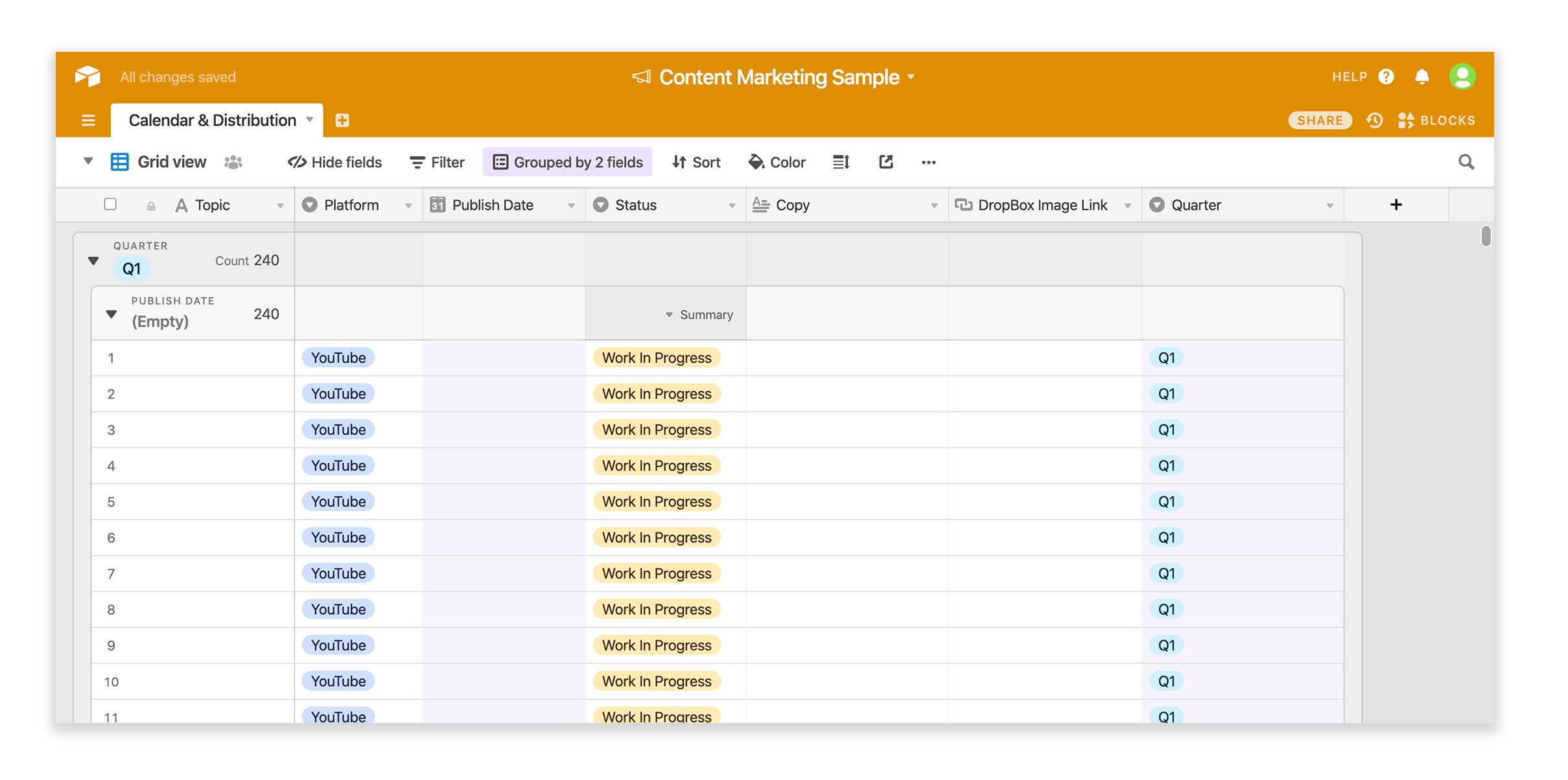This screenshot has height=780, width=1568.
Task: Collapse the Publish Date (Empty) group
Action: coord(111,314)
